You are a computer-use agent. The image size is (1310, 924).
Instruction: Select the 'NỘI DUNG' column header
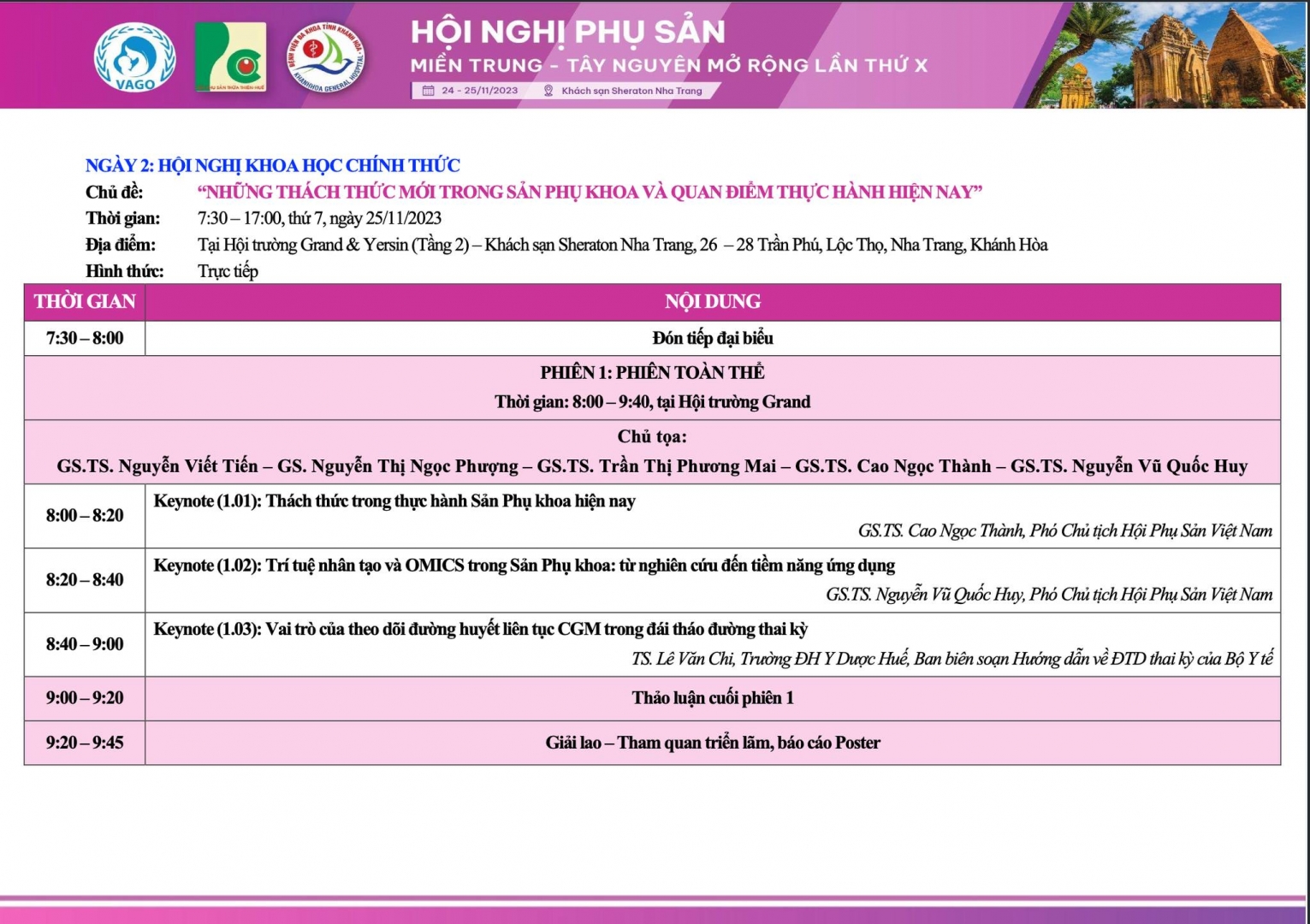[712, 302]
